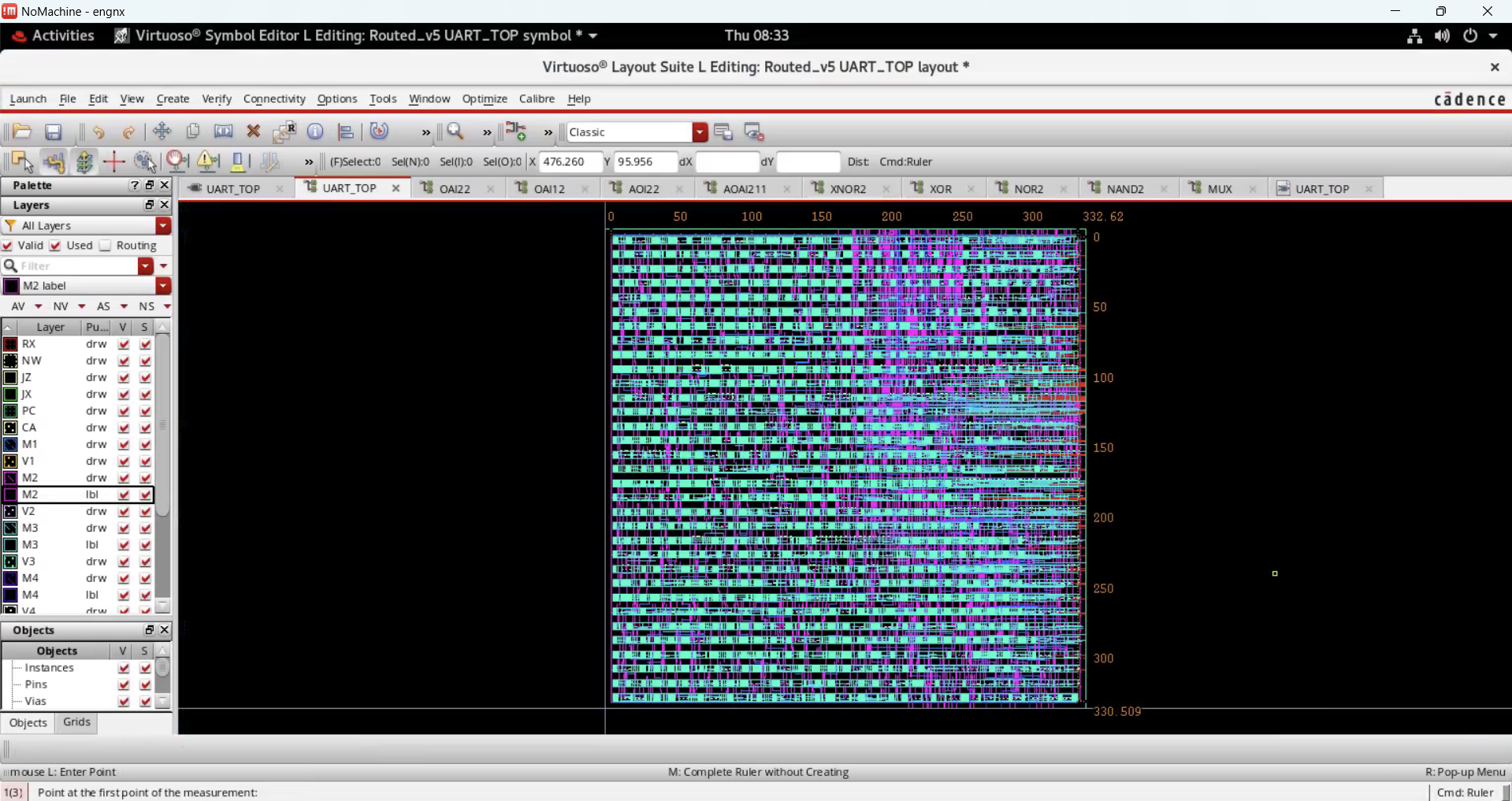1512x801 pixels.
Task: Toggle the Used layers checkbox
Action: (56, 246)
